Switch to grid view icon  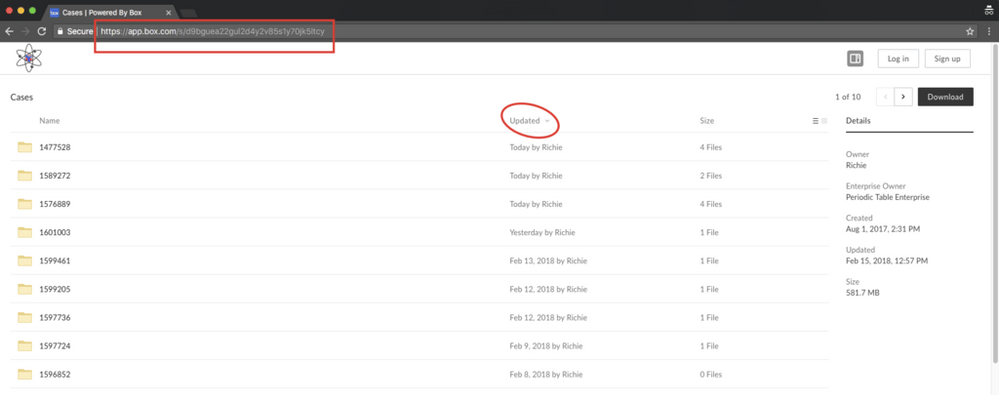824,121
